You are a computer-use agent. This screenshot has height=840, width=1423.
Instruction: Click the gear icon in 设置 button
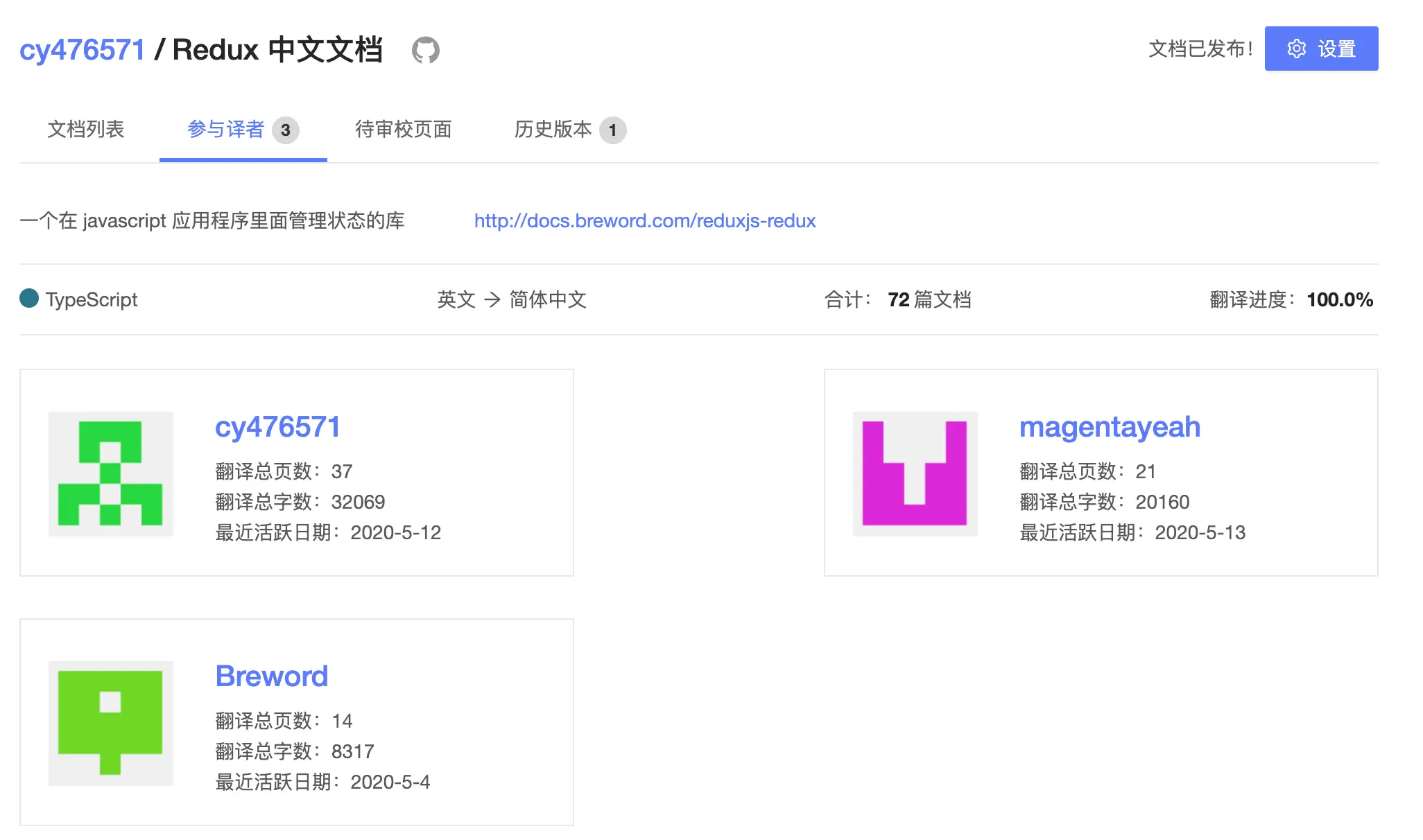[x=1296, y=49]
